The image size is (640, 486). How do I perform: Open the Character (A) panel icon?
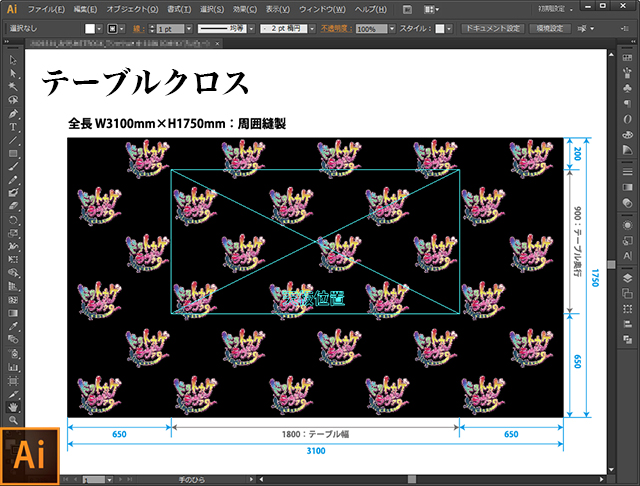point(627,256)
